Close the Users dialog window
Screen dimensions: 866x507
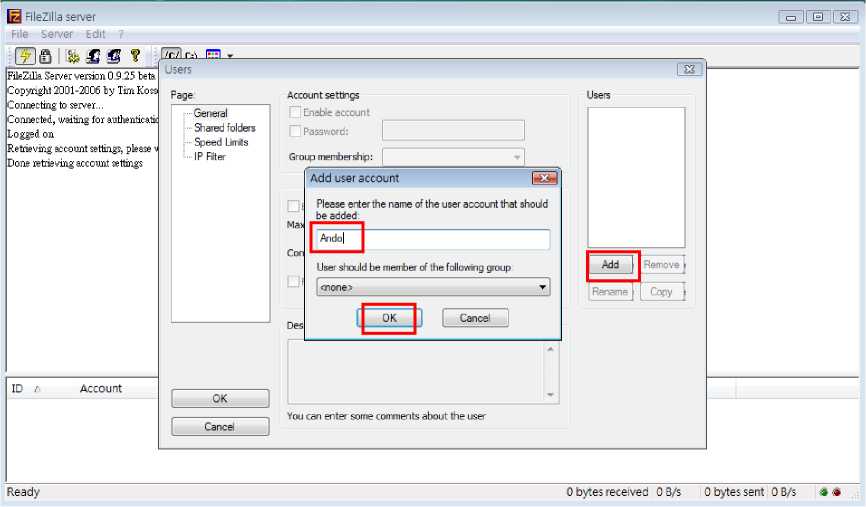click(x=687, y=70)
